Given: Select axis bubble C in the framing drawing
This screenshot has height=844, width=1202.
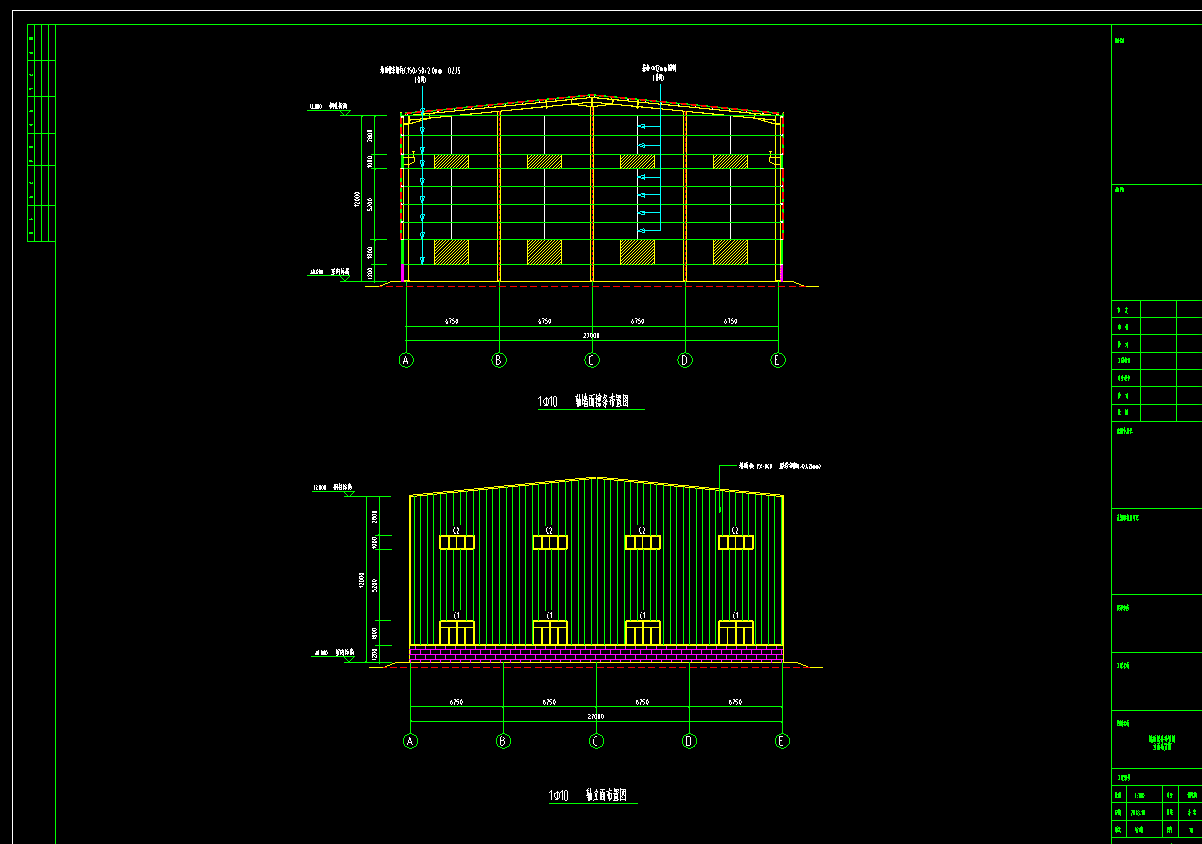Looking at the screenshot, I should (592, 360).
